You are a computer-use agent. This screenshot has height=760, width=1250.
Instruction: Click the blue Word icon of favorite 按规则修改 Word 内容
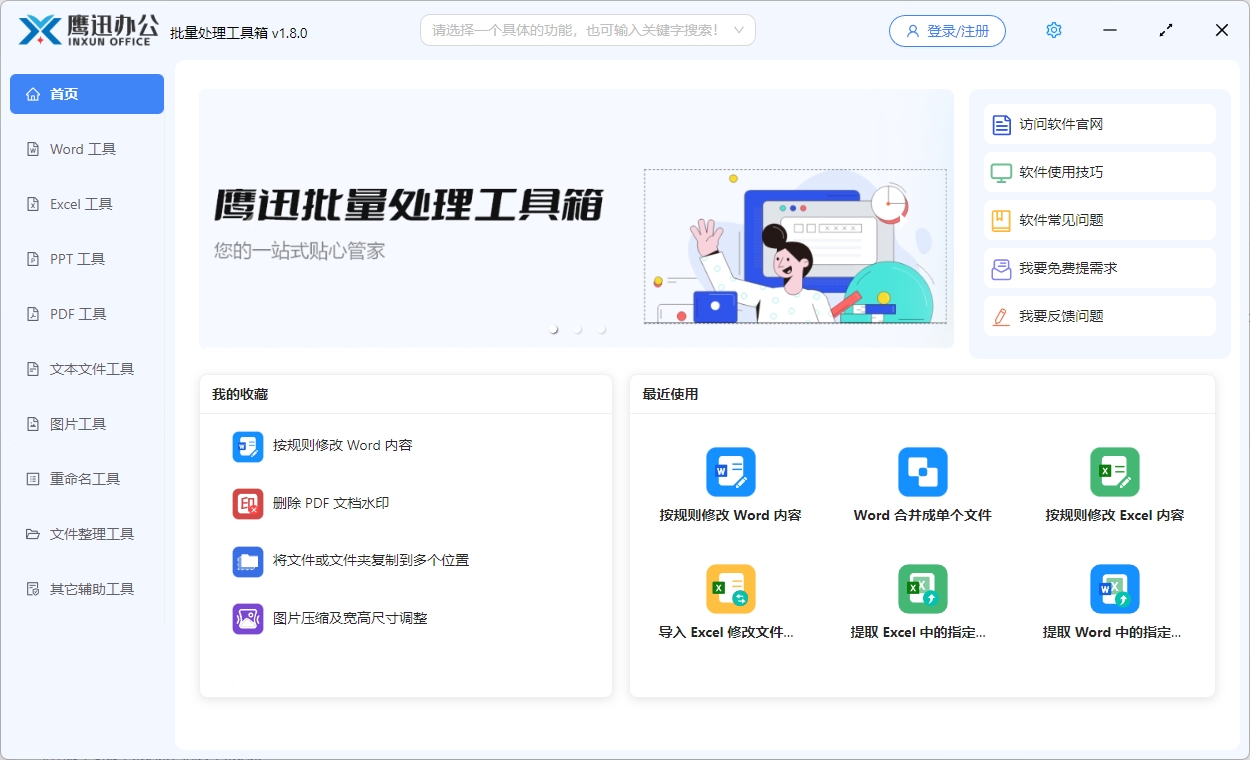tap(248, 446)
